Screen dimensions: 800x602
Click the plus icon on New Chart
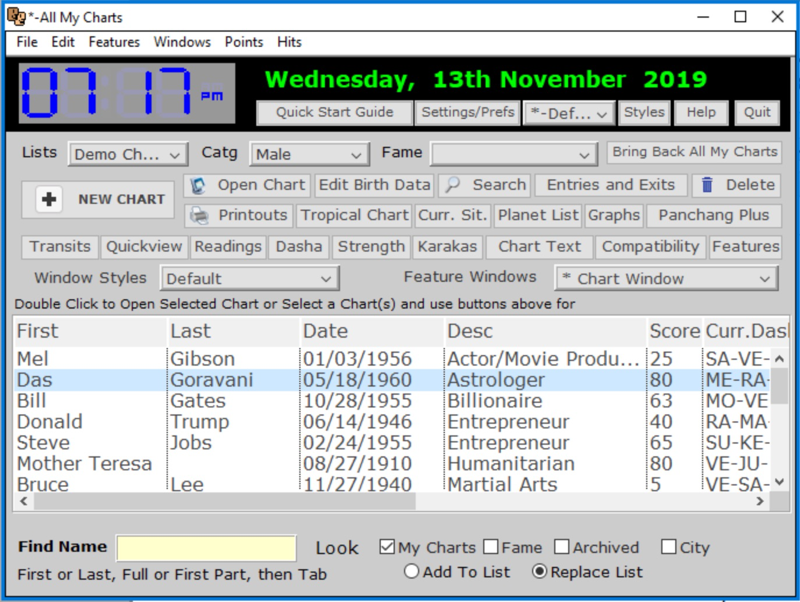pyautogui.click(x=49, y=200)
